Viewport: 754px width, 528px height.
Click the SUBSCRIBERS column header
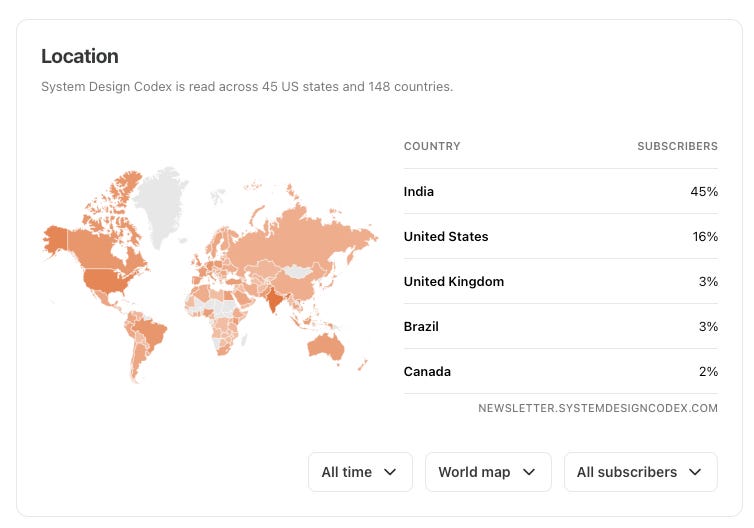click(x=678, y=146)
